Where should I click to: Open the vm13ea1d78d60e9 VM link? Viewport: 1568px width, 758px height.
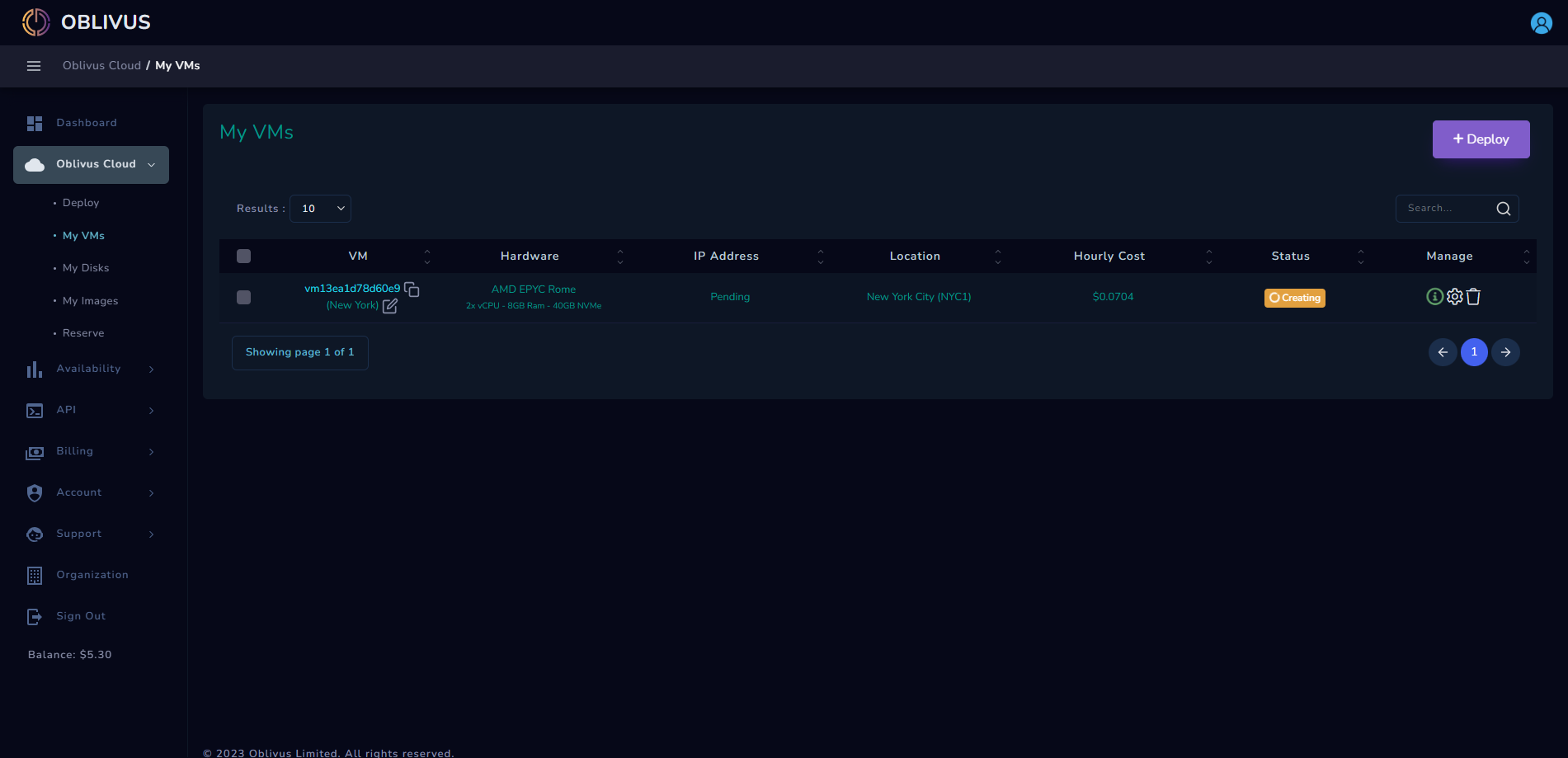(x=352, y=289)
